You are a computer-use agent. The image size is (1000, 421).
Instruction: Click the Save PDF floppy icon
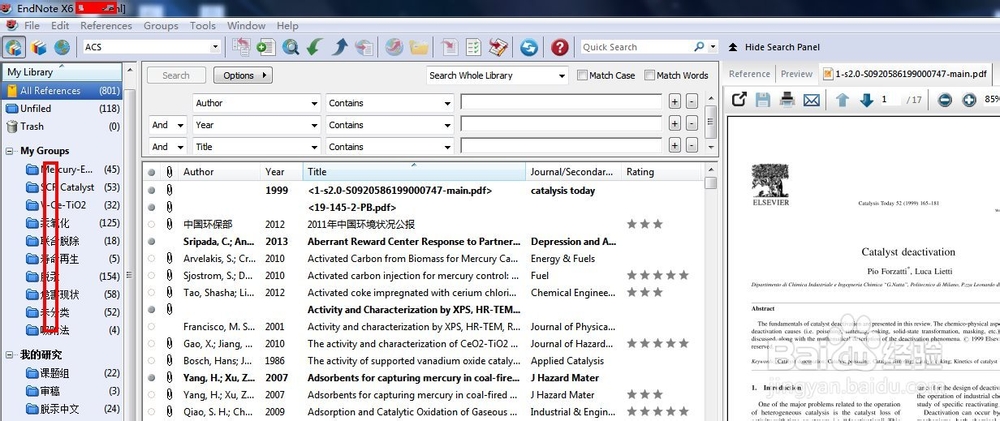coord(763,100)
